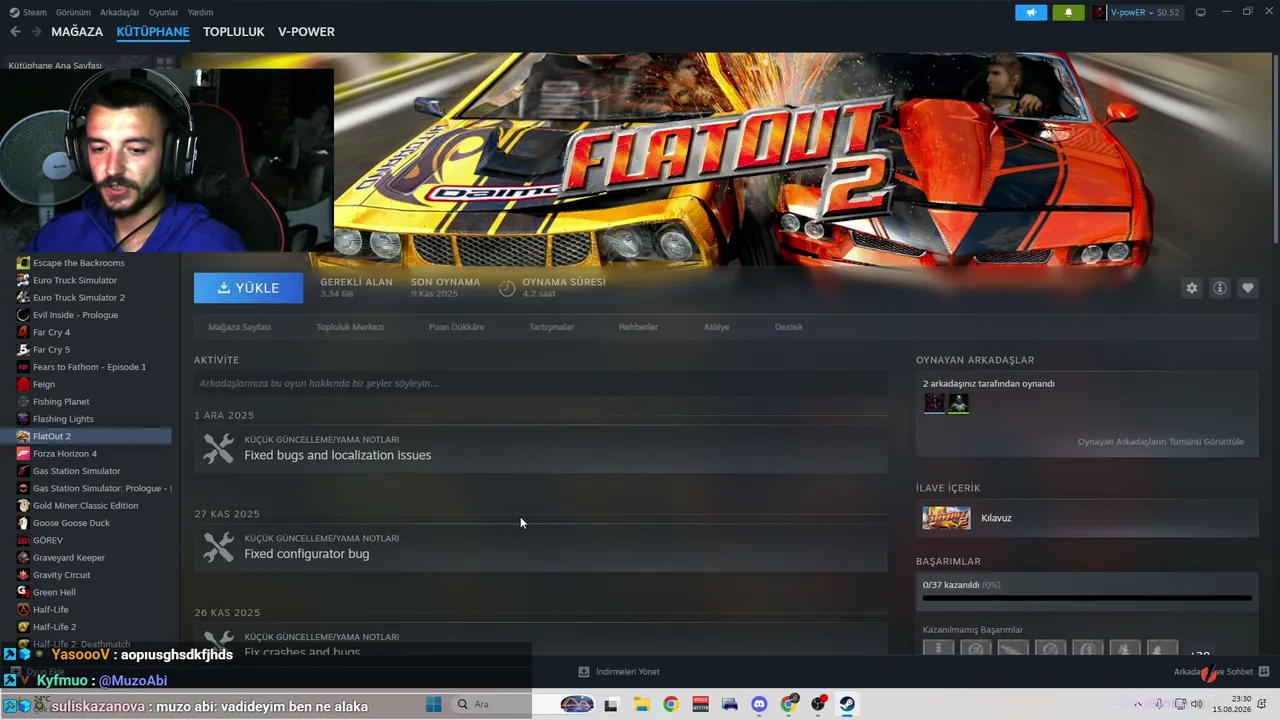
Task: Switch to the TOPLULUK tab
Action: (234, 32)
